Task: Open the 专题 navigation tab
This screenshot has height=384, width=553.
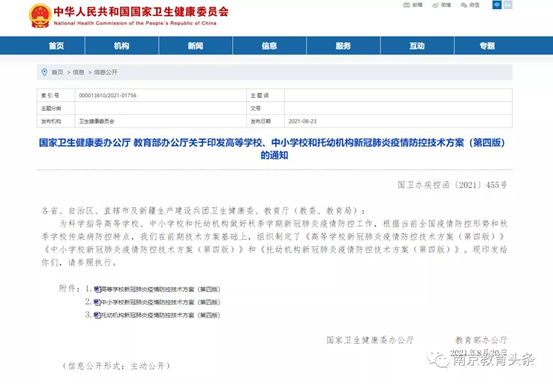Action: pos(487,46)
